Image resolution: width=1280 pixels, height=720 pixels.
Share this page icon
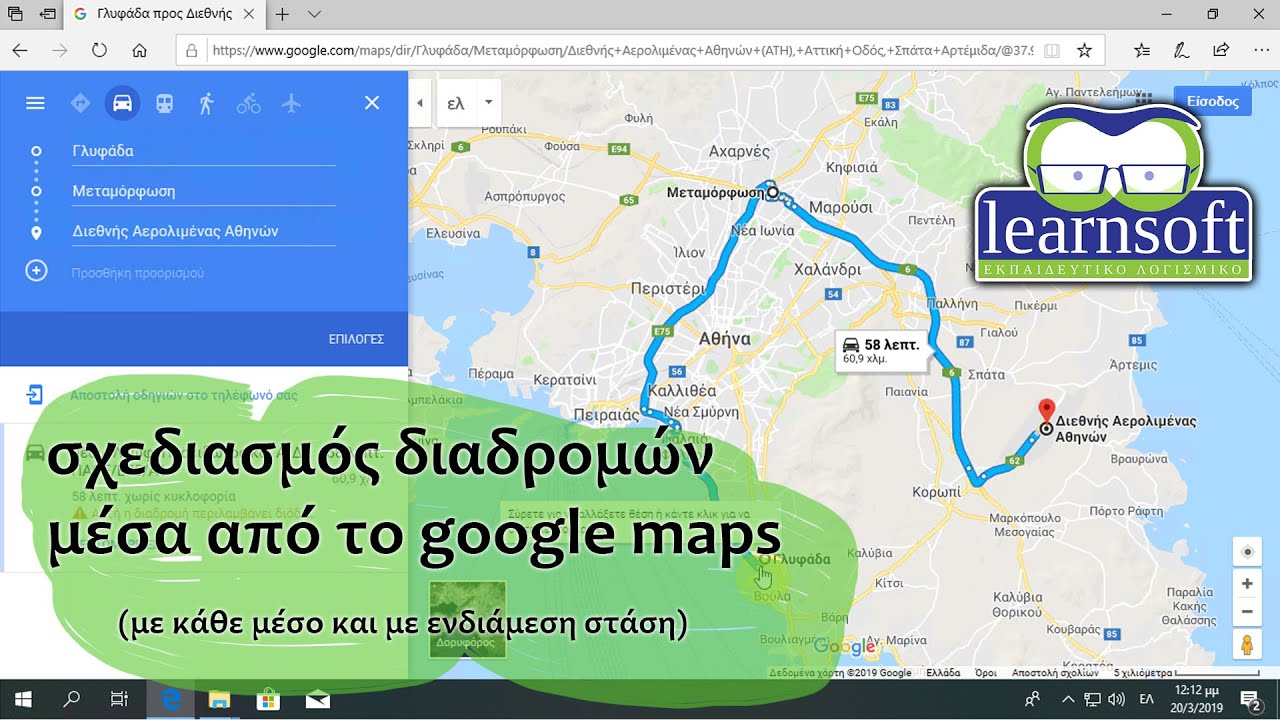(1220, 50)
